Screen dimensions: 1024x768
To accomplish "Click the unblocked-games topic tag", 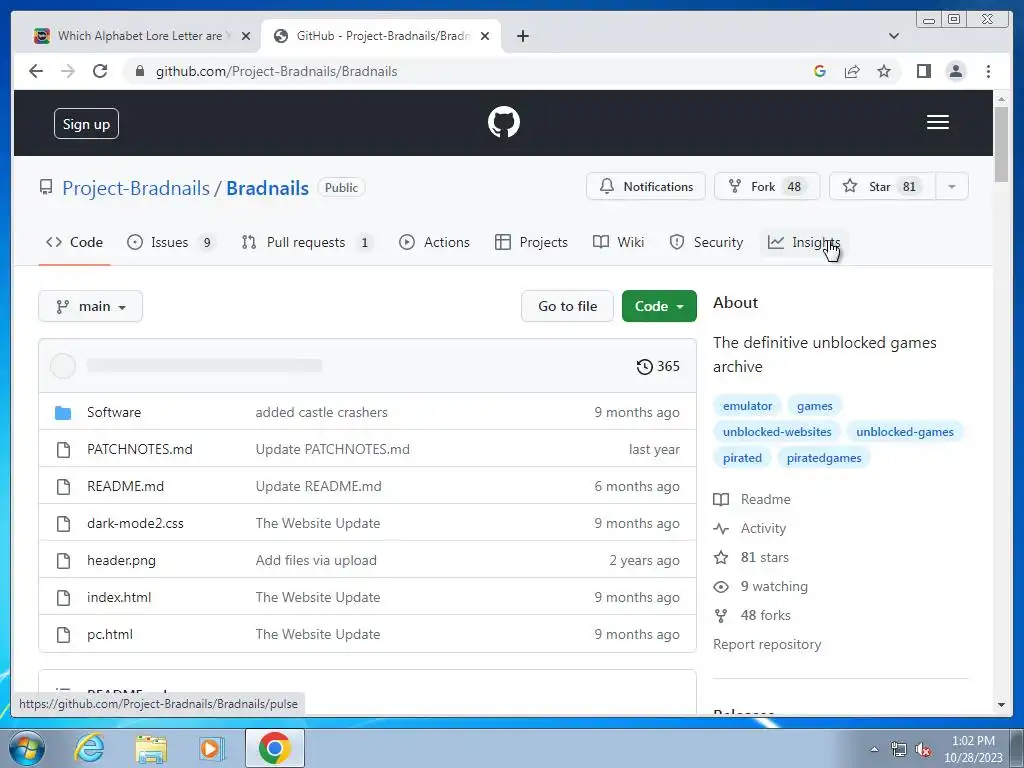I will pyautogui.click(x=904, y=432).
